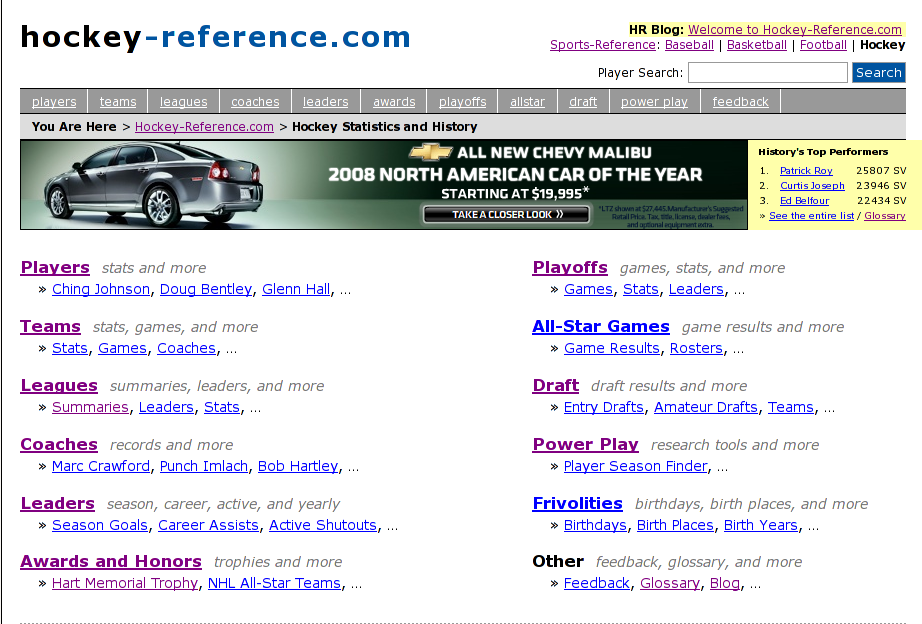Open Amateur Drafts link
This screenshot has height=624, width=922.
(706, 407)
